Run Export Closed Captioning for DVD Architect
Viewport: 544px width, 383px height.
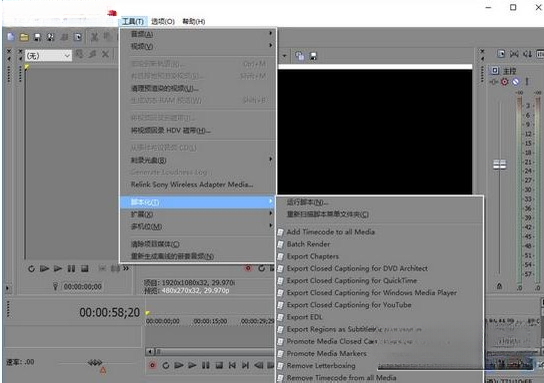click(380, 269)
